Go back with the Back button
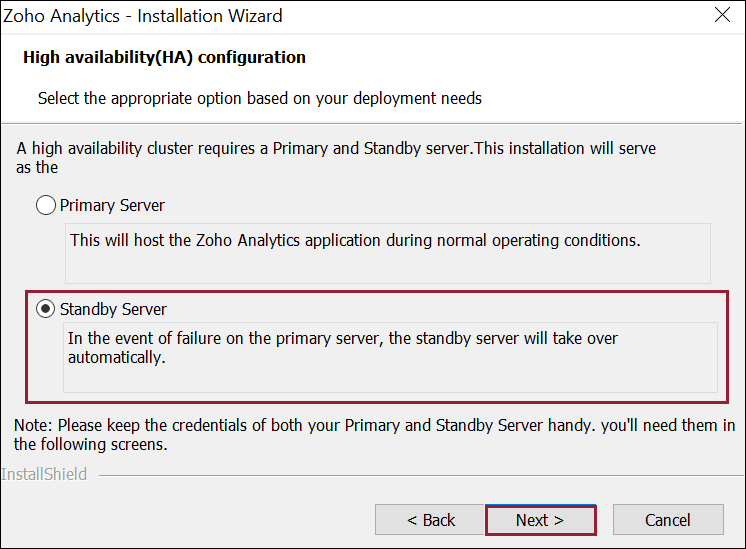Image resolution: width=746 pixels, height=549 pixels. 431,520
